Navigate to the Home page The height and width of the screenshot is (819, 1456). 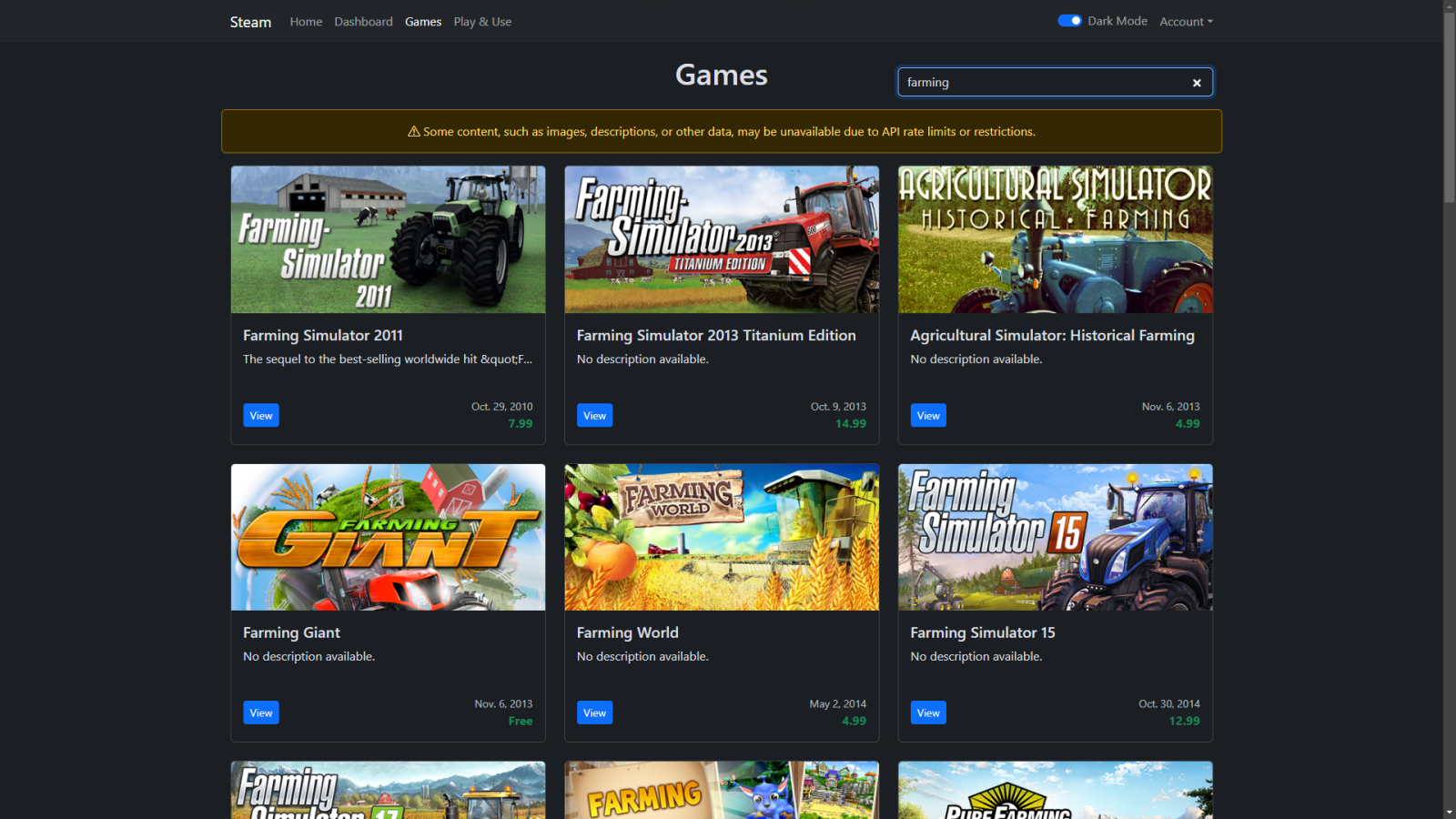[x=306, y=21]
